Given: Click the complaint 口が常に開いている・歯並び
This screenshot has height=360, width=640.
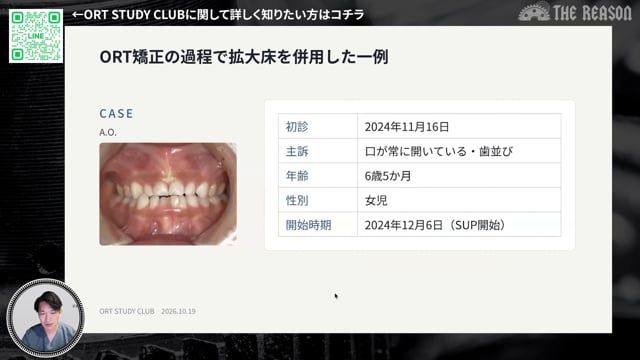Looking at the screenshot, I should (438, 151).
